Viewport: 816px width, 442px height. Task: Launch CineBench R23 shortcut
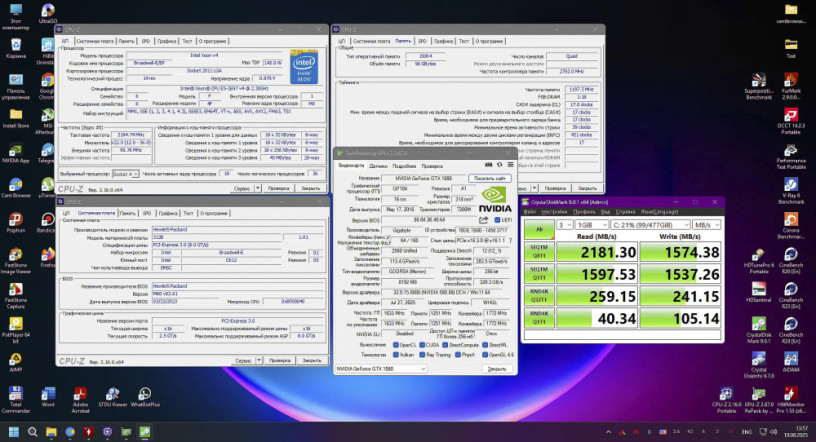pos(791,296)
